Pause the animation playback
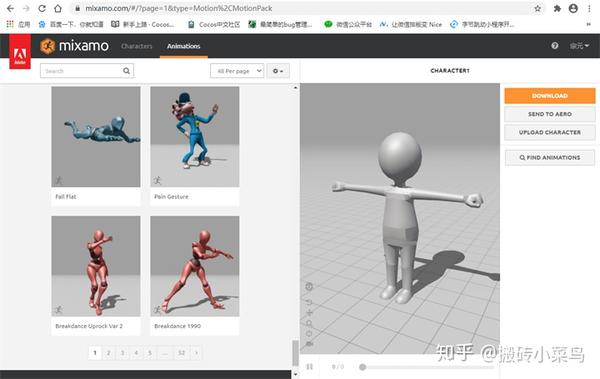 [310, 367]
